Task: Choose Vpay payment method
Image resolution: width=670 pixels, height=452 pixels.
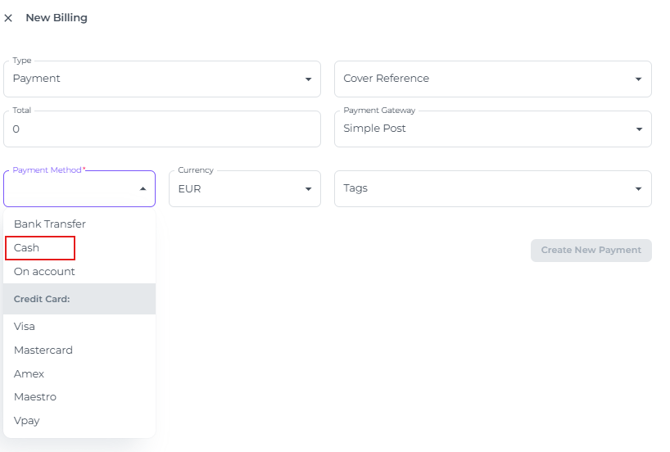Action: coord(27,420)
